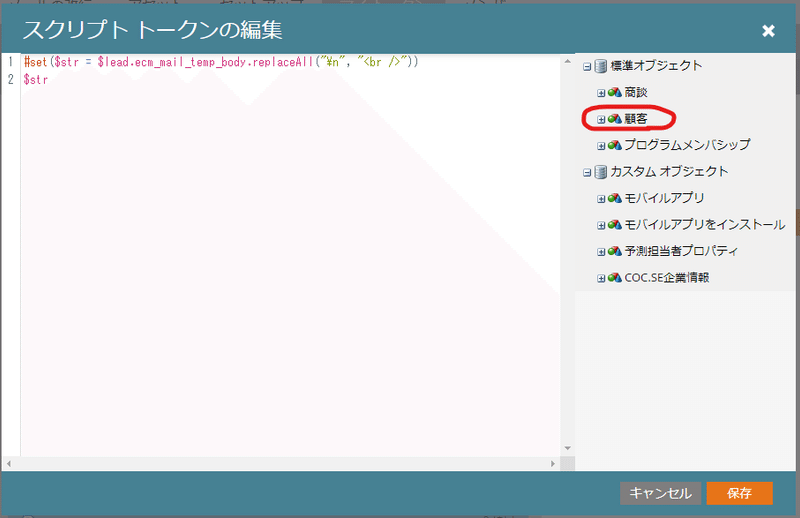Expand the 予測担当者プロパティ node
The image size is (800, 518).
click(601, 252)
